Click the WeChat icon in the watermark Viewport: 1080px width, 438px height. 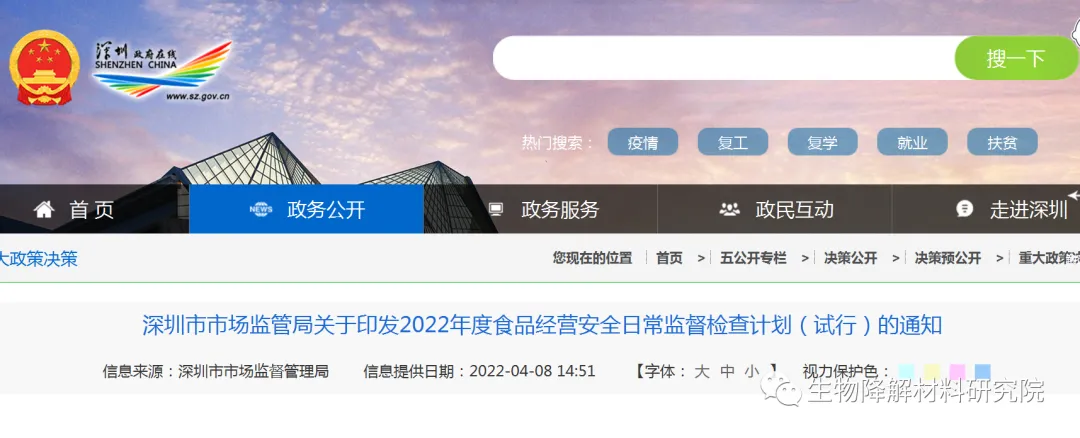[x=780, y=390]
